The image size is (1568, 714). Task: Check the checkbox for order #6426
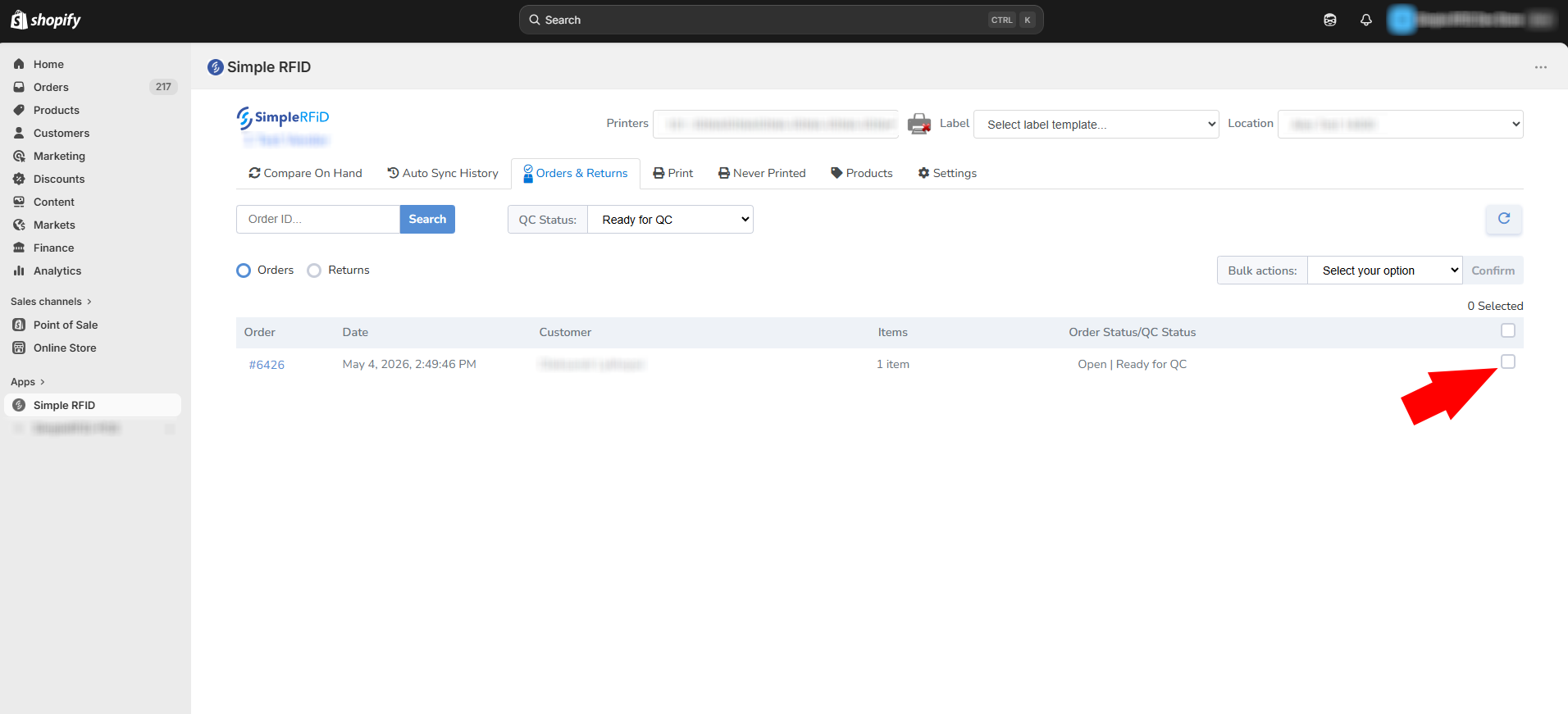[x=1508, y=362]
